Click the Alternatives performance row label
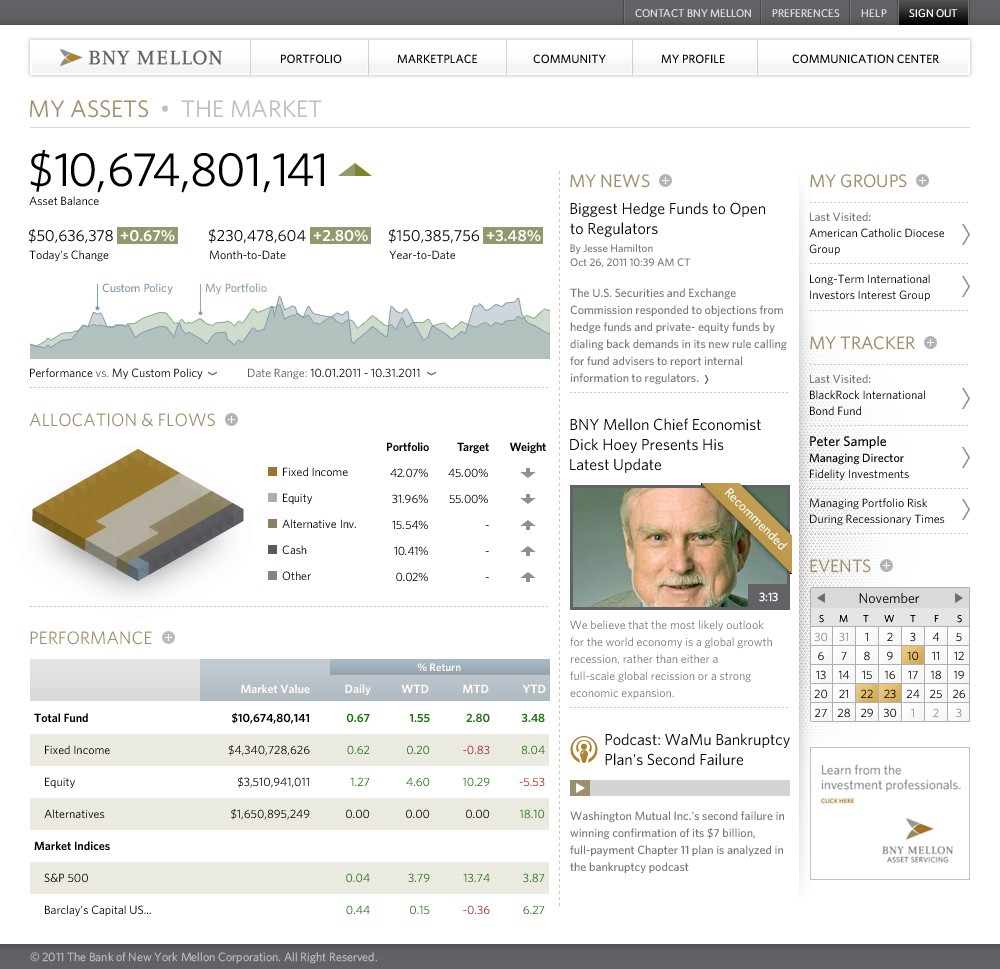This screenshot has width=1000, height=969. [74, 814]
